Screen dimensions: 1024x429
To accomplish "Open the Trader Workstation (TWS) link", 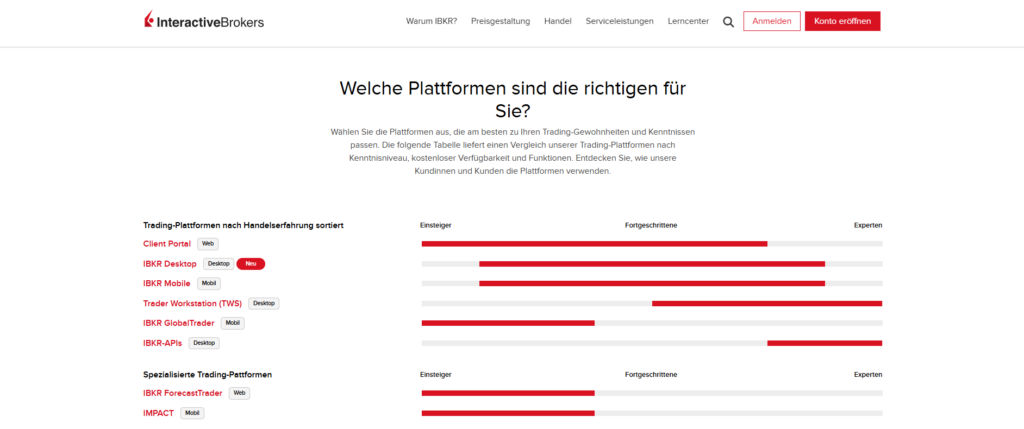I will [x=193, y=304].
